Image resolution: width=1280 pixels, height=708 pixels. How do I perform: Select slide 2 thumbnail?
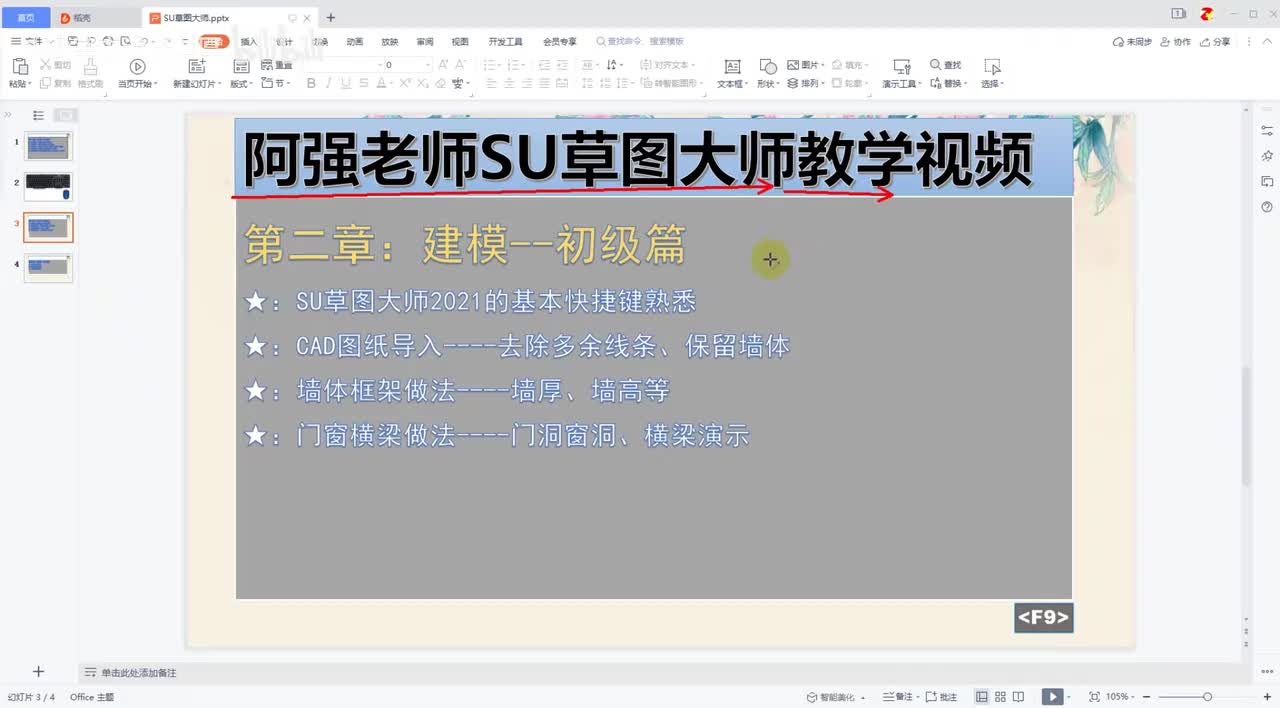tap(48, 187)
